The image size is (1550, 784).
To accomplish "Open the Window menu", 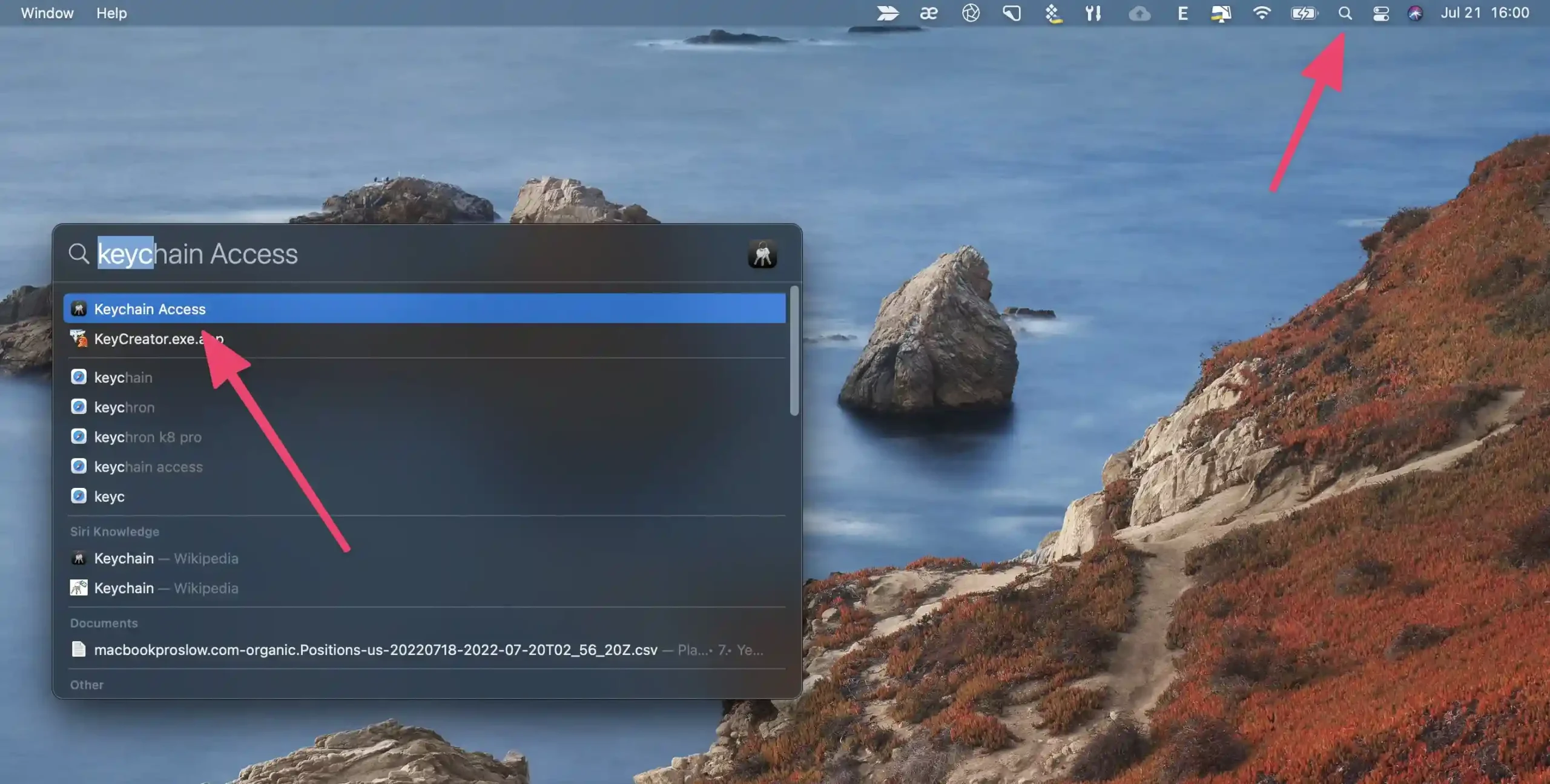I will click(x=47, y=13).
